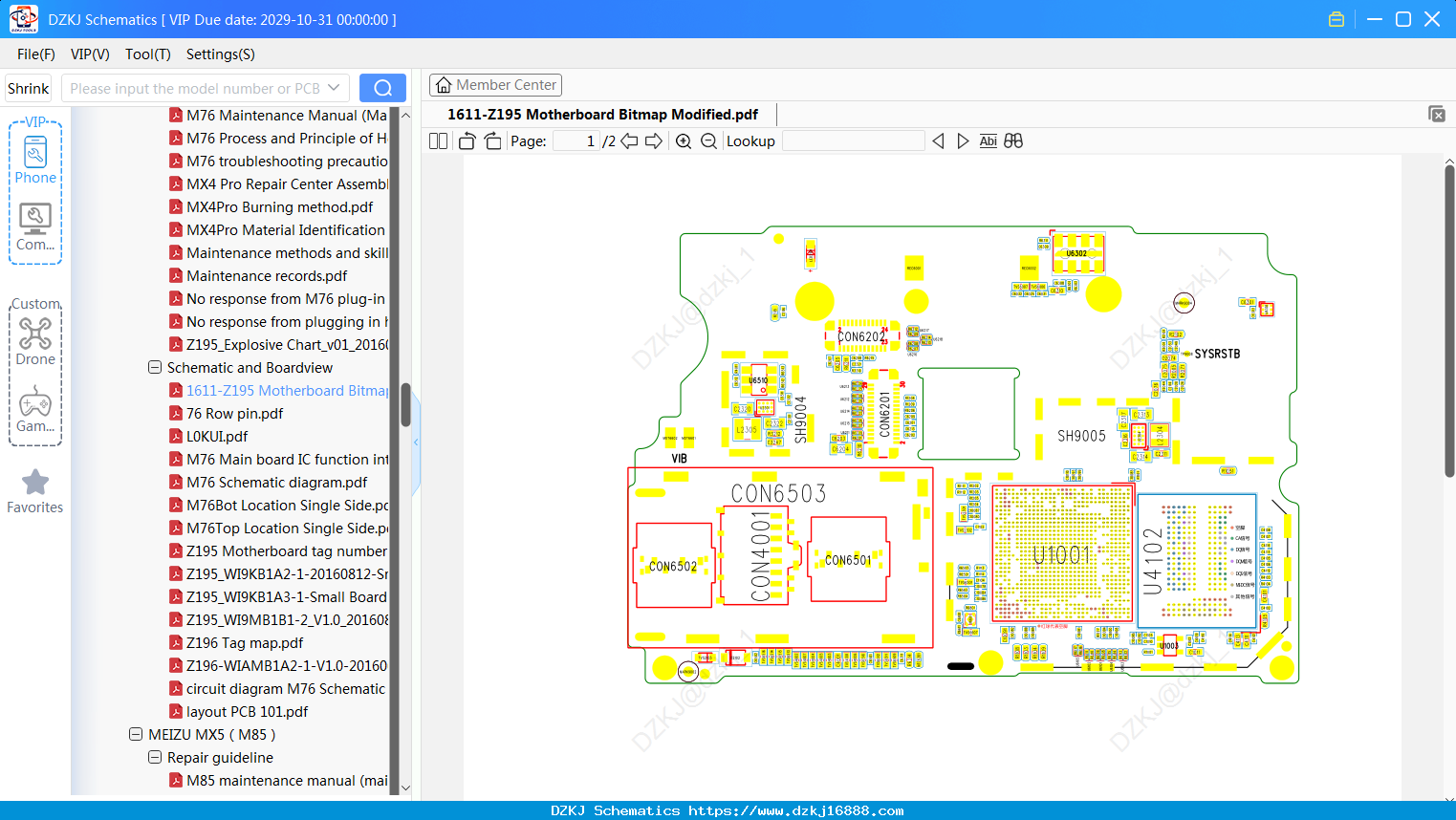The image size is (1456, 820).
Task: Open Tool(T) menu
Action: 148,54
